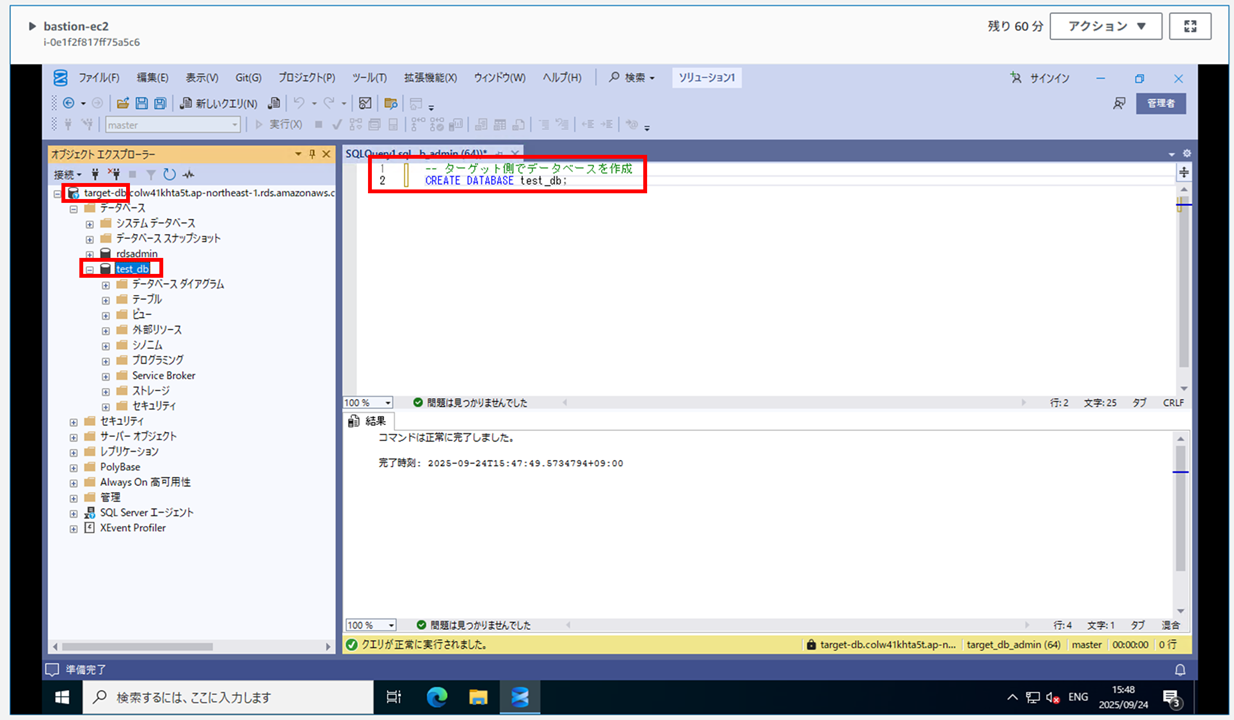
Task: Click the Save All icon in toolbar
Action: [x=158, y=103]
